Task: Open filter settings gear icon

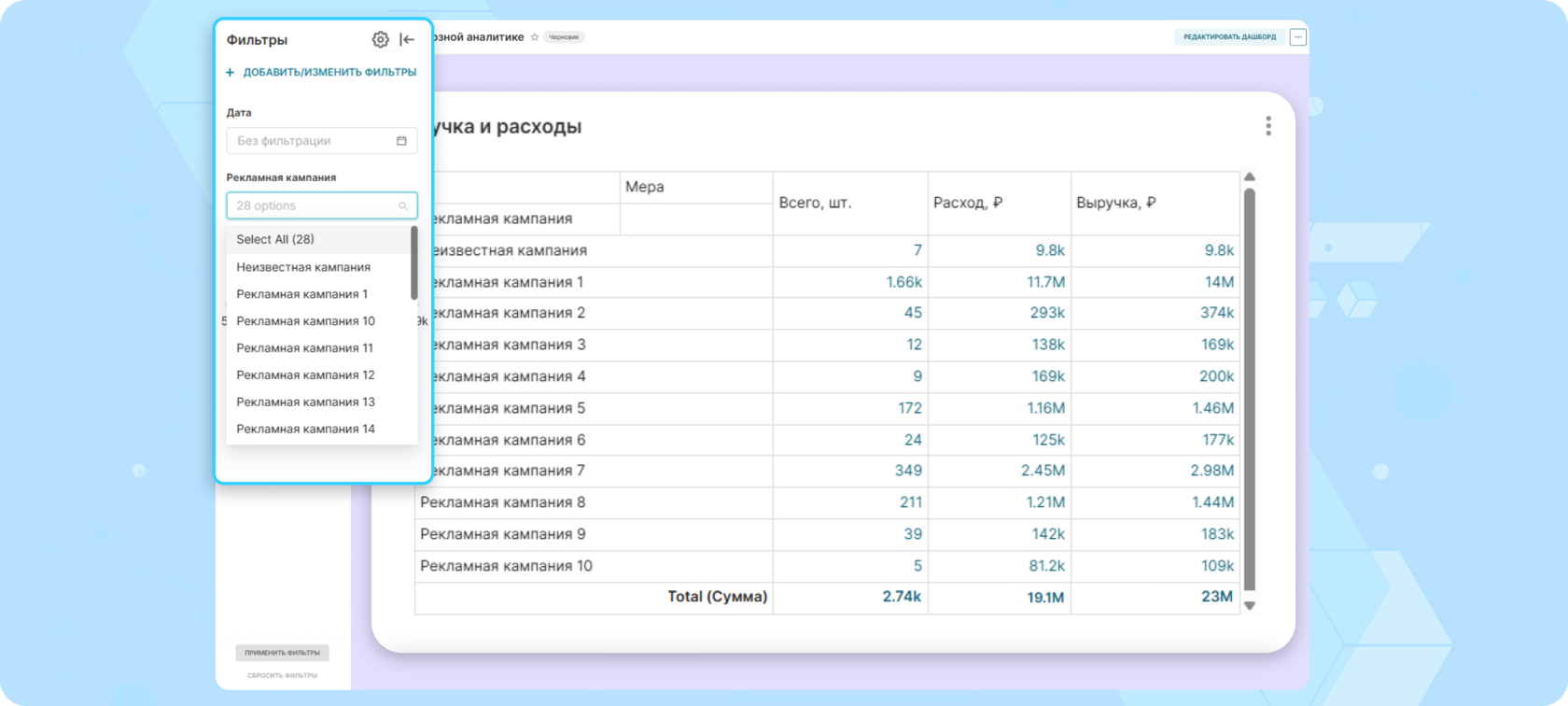Action: [x=380, y=39]
